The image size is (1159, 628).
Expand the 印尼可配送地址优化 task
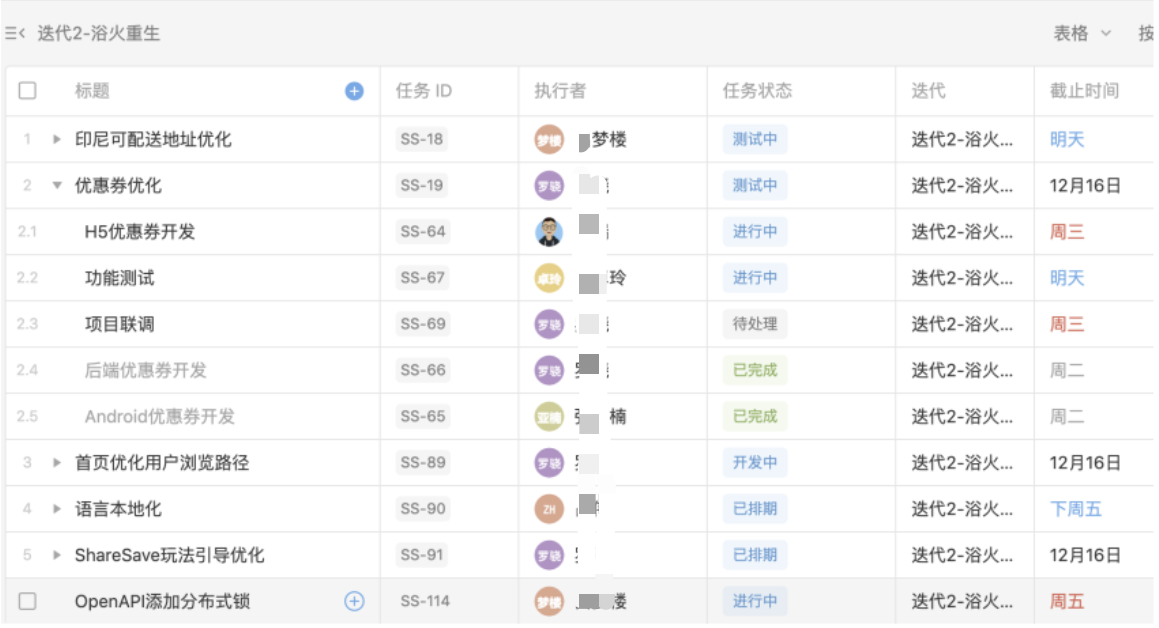pos(57,139)
